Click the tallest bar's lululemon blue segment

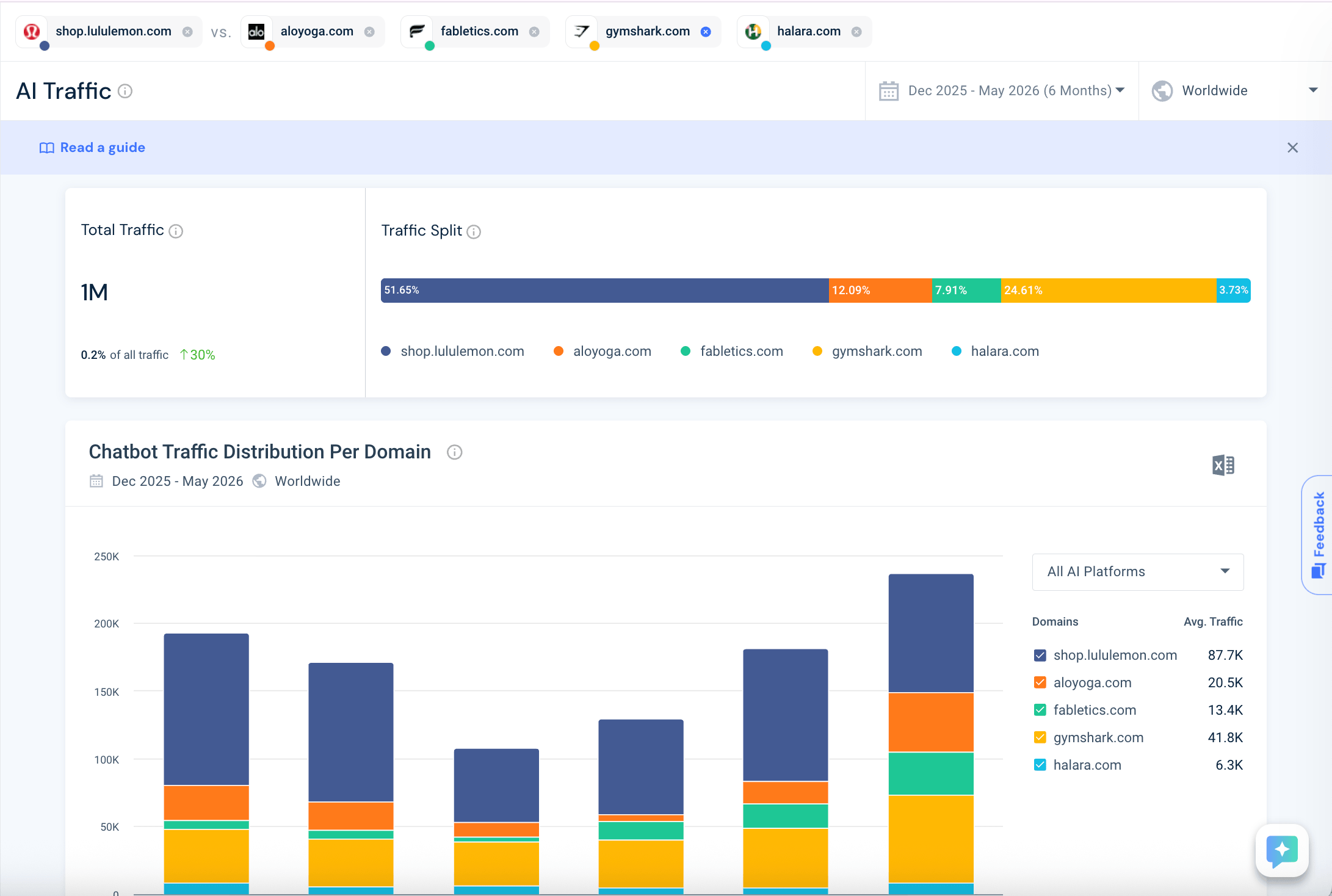tap(931, 633)
